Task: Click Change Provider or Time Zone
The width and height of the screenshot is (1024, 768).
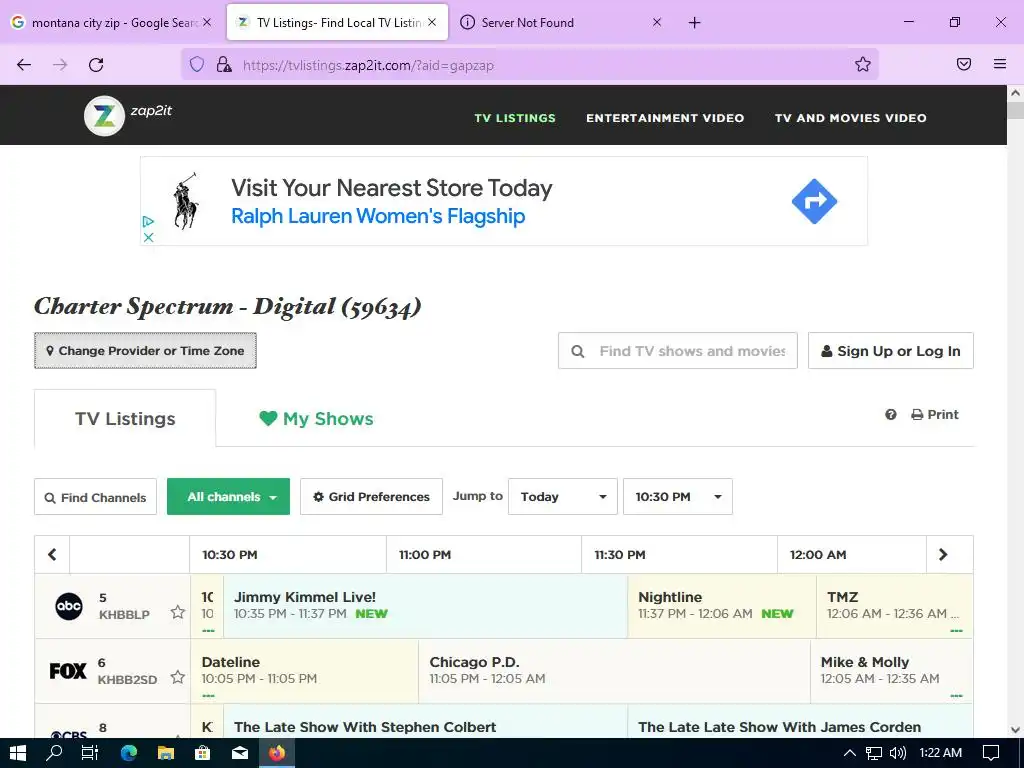Action: pyautogui.click(x=145, y=351)
